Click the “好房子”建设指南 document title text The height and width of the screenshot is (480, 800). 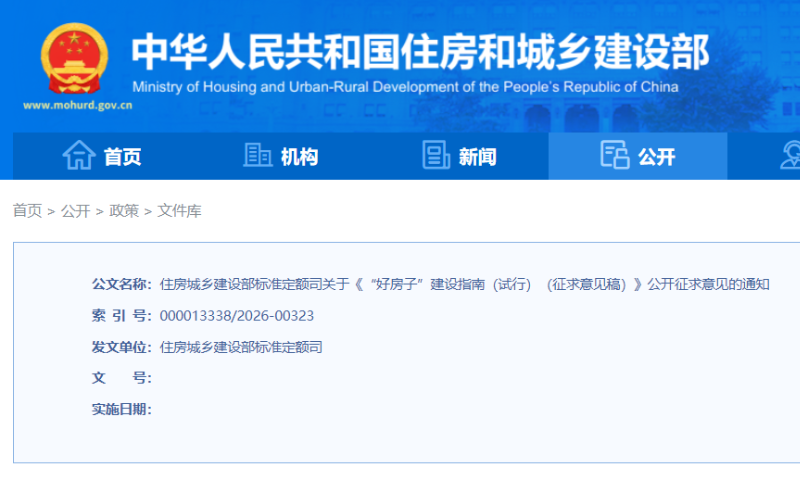tap(464, 284)
